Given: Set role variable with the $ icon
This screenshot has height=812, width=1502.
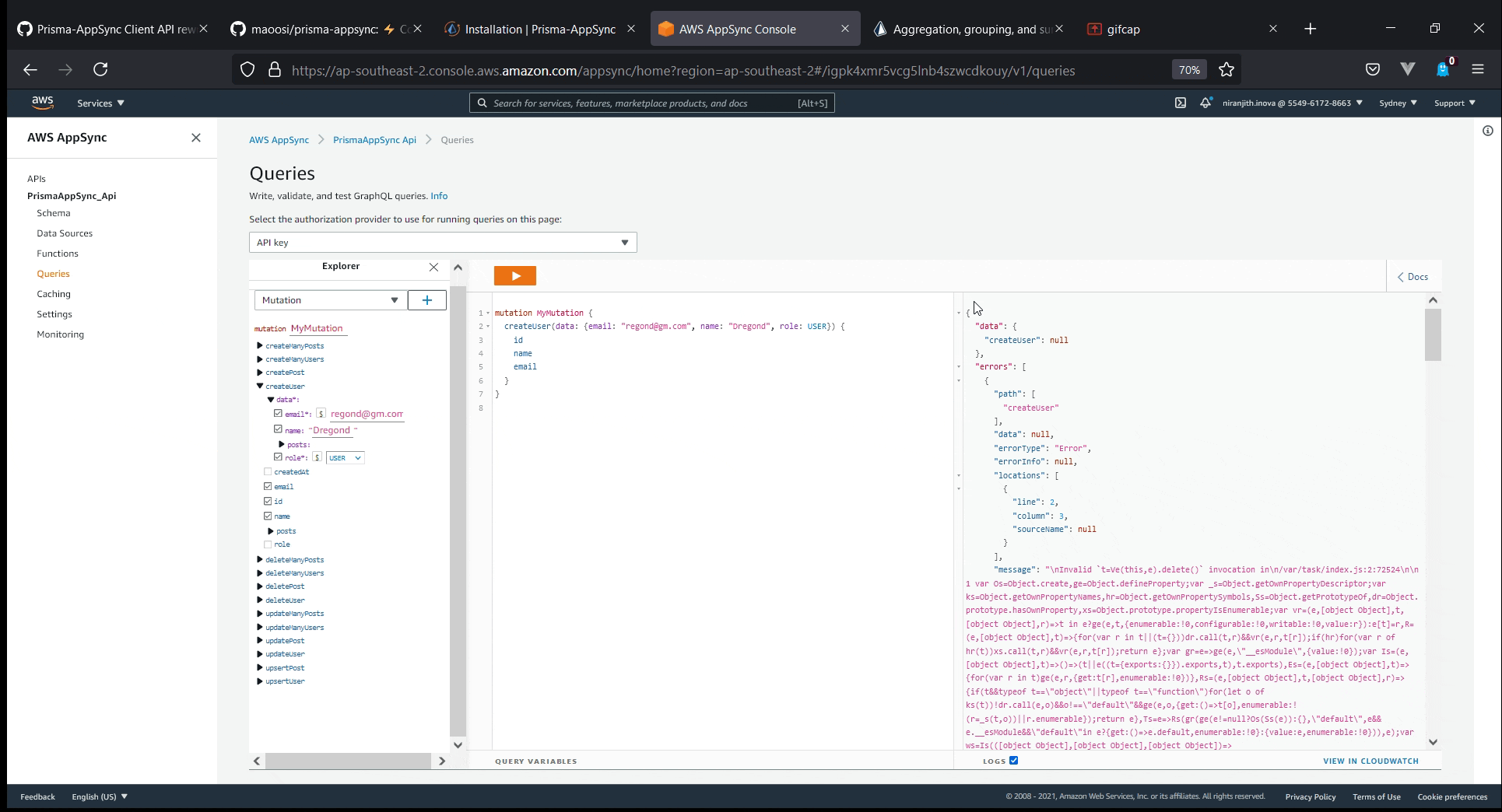Looking at the screenshot, I should click(318, 457).
